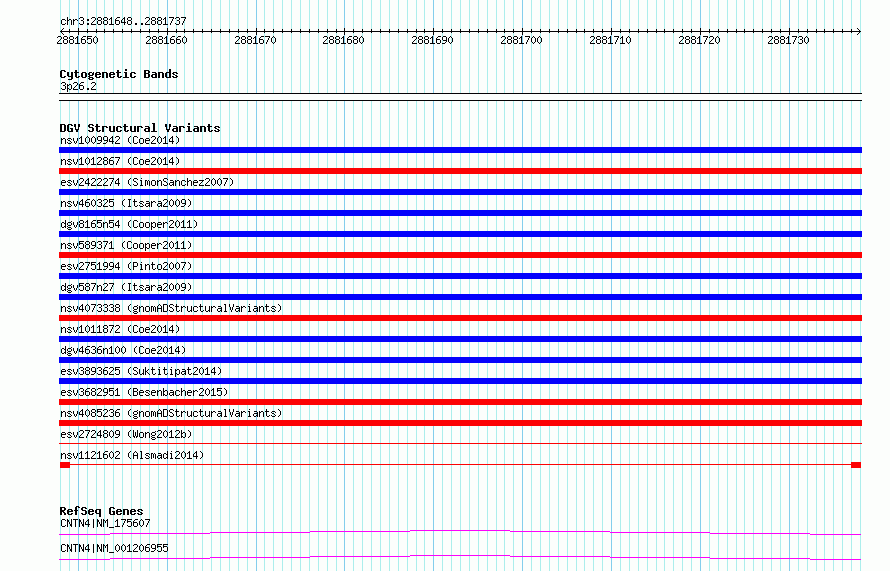Click the chr3:2881648..2881737 region label
This screenshot has height=571, width=890.
point(123,21)
